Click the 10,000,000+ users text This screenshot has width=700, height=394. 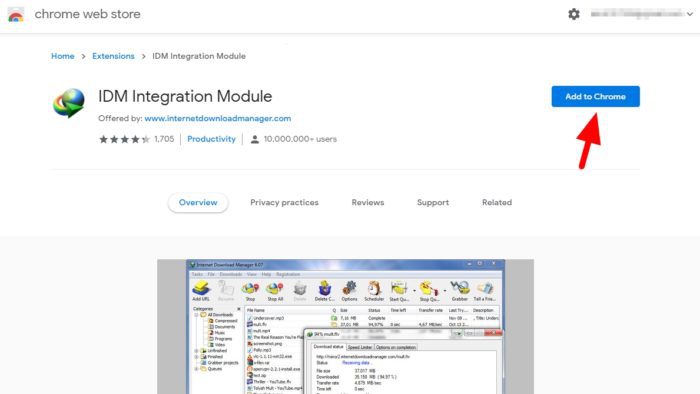(x=300, y=139)
